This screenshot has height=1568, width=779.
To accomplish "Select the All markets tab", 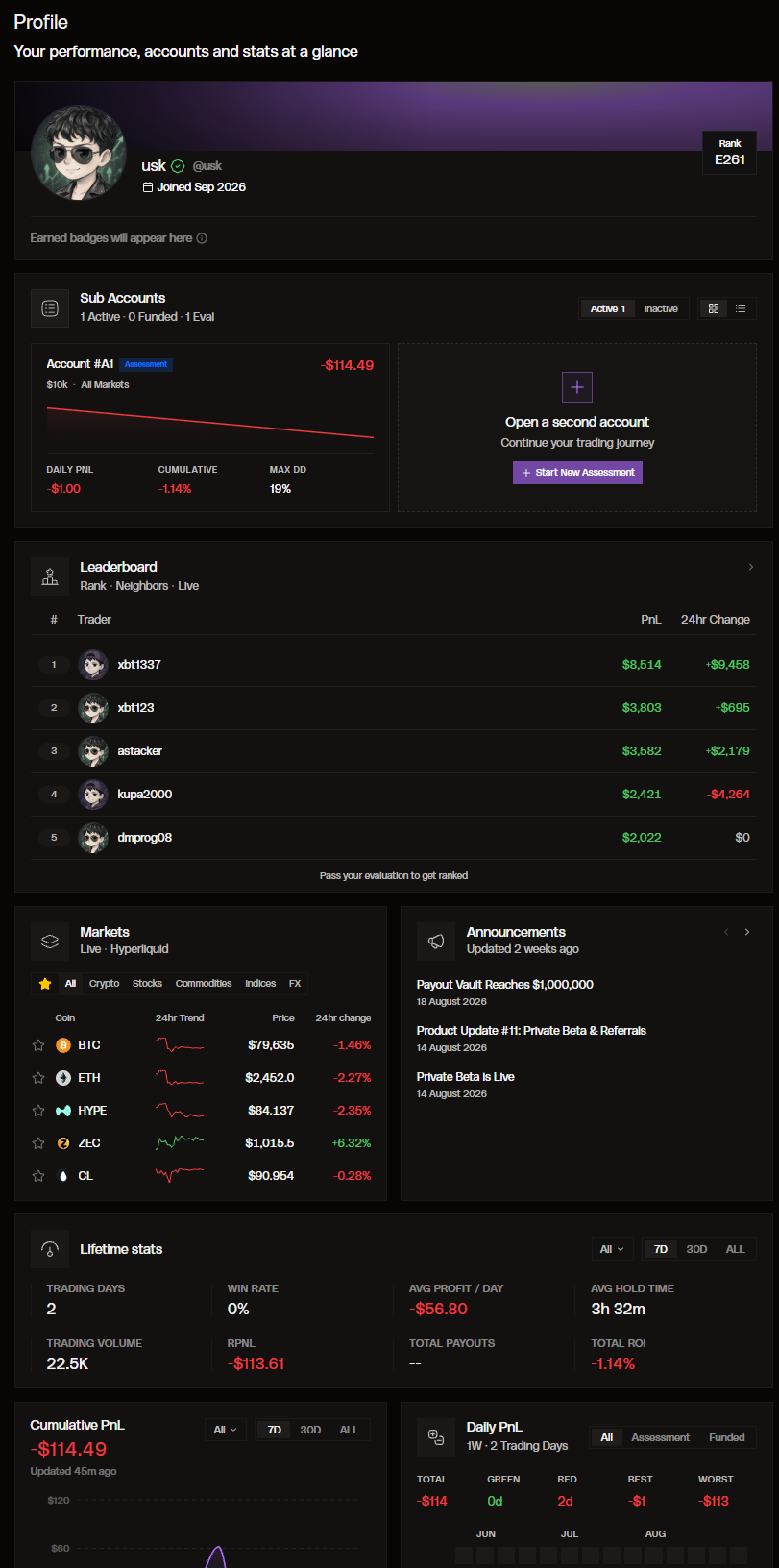I will [70, 984].
